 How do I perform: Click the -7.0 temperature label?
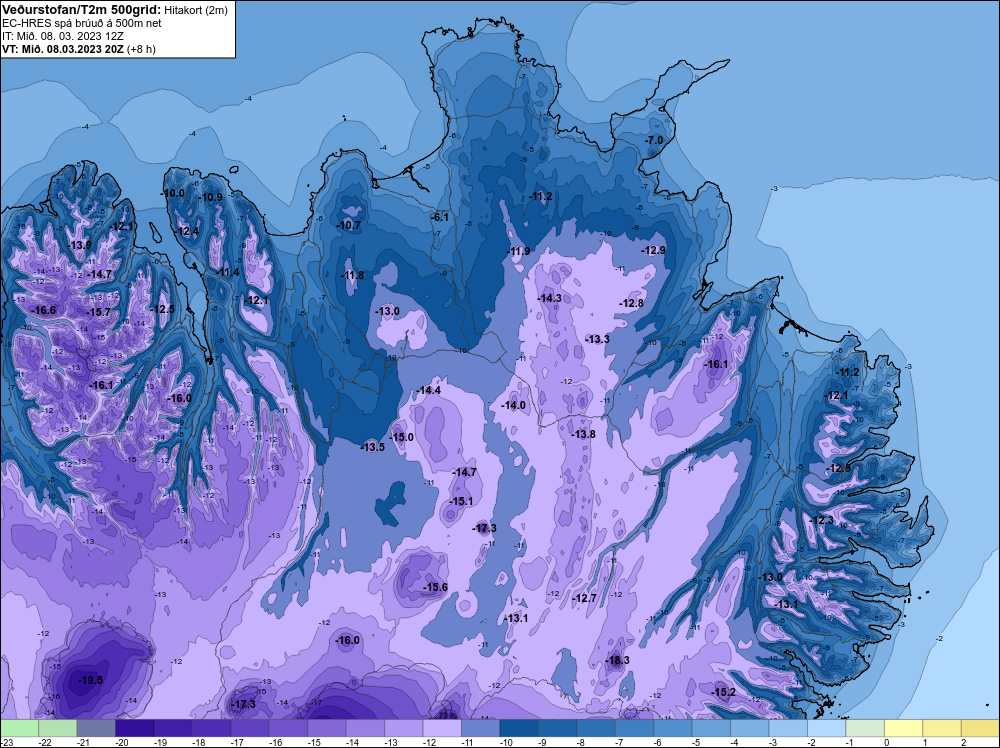(x=654, y=140)
